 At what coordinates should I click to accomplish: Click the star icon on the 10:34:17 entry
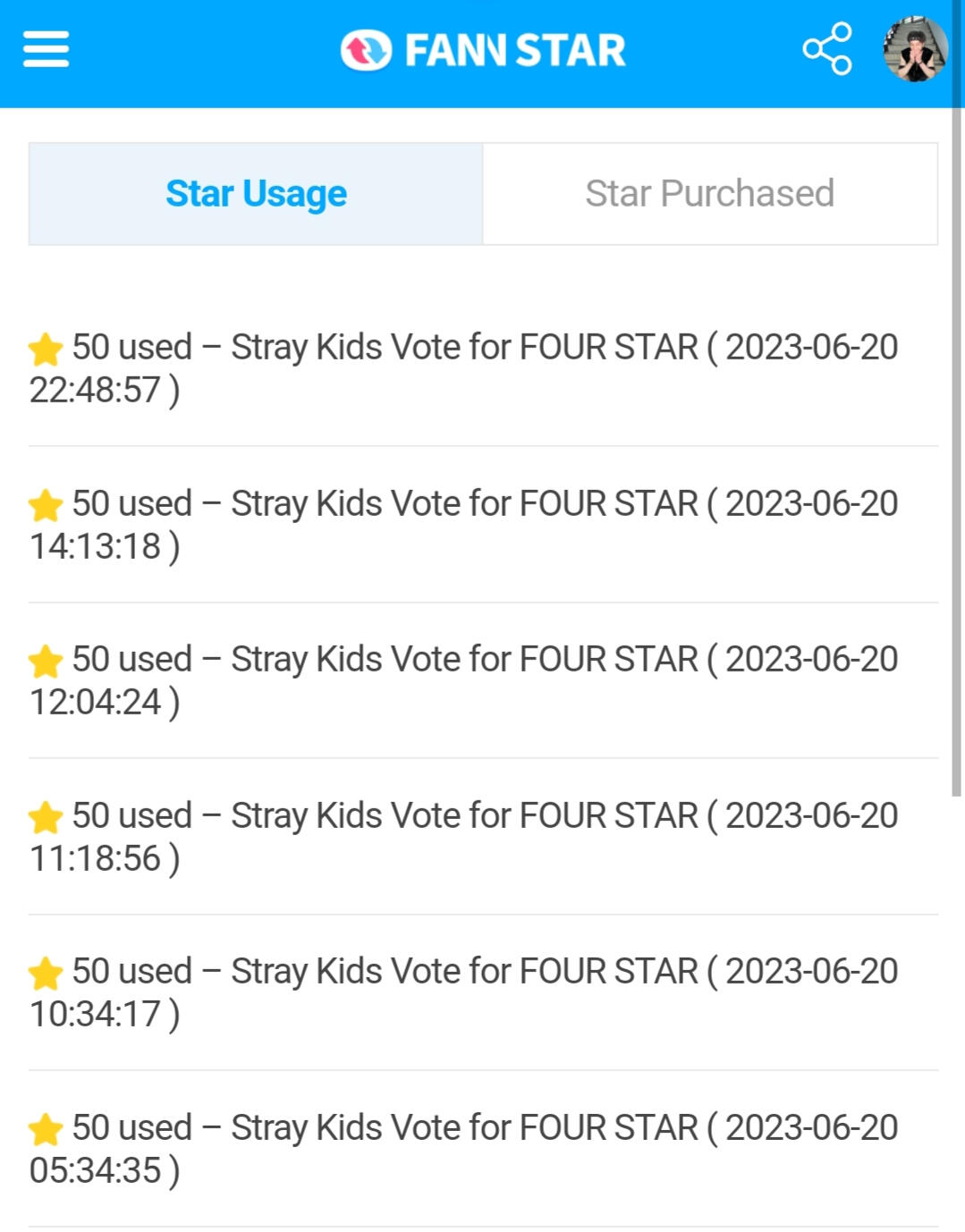point(45,973)
